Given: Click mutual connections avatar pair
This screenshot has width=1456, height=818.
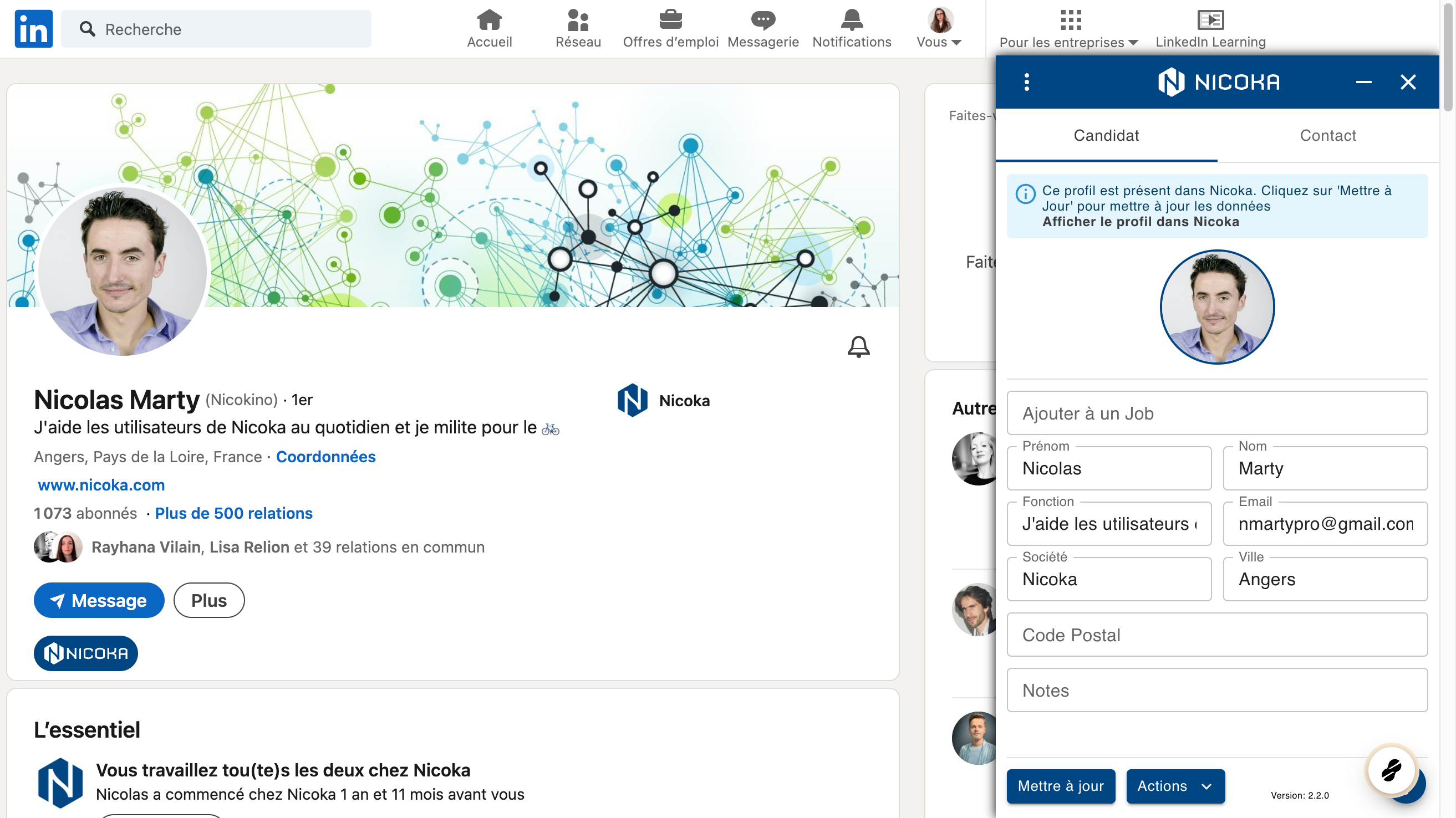Looking at the screenshot, I should coord(58,547).
